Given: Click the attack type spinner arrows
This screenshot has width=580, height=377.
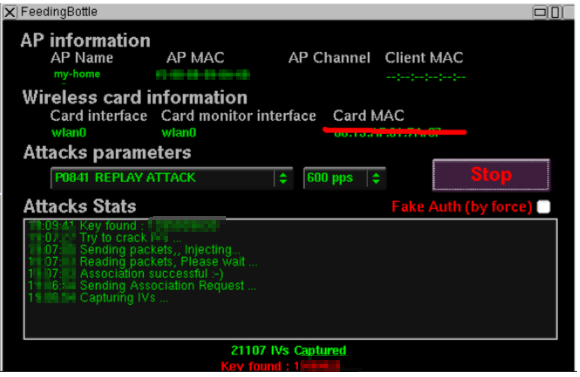Looking at the screenshot, I should [283, 178].
